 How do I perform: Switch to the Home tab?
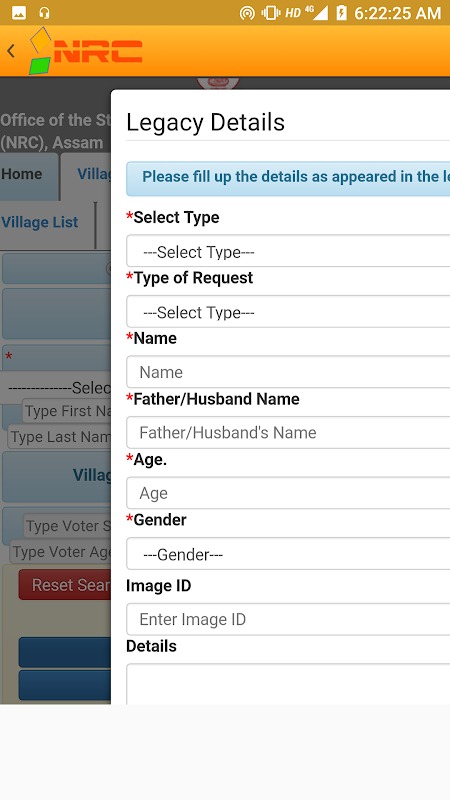click(29, 174)
